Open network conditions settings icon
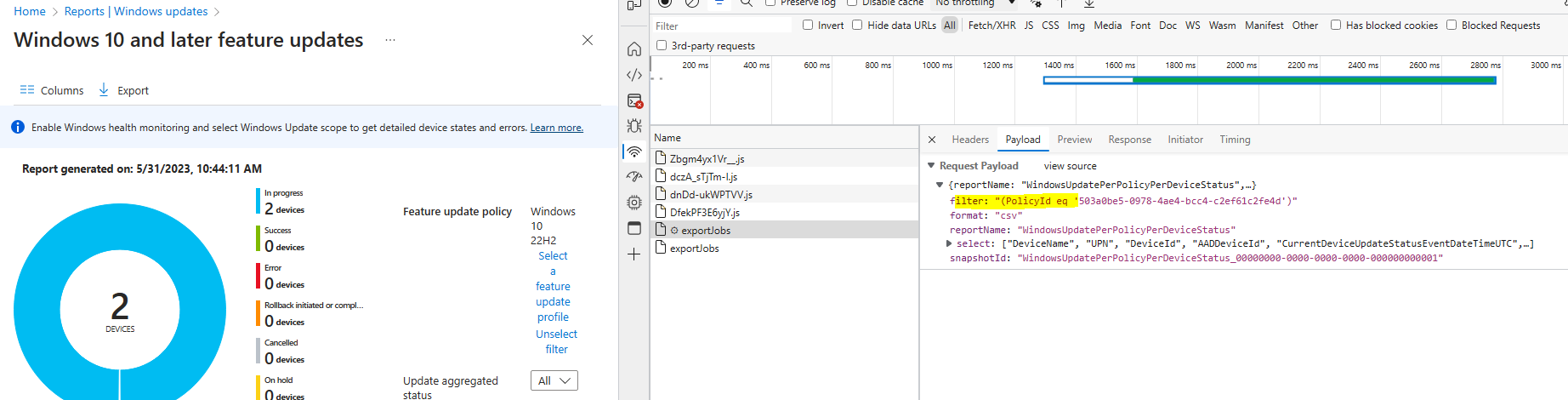 click(1036, 3)
